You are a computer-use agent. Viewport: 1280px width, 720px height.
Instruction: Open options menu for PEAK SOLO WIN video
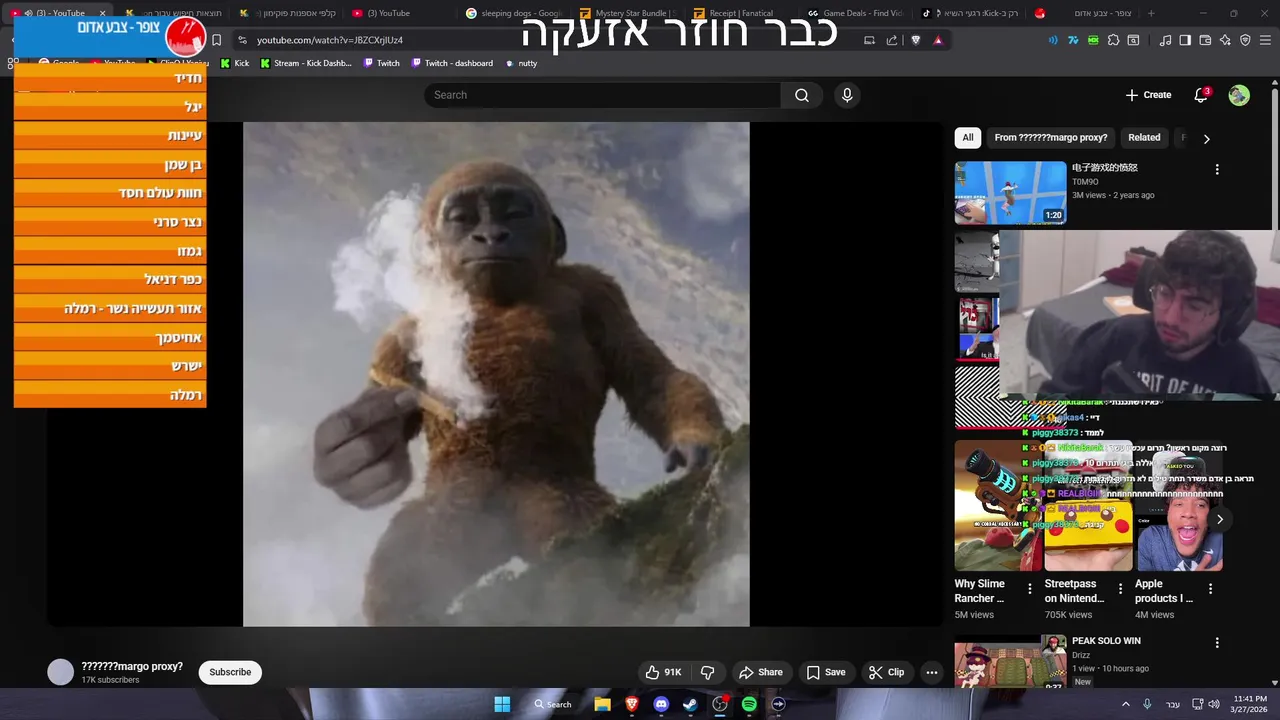pos(1217,642)
